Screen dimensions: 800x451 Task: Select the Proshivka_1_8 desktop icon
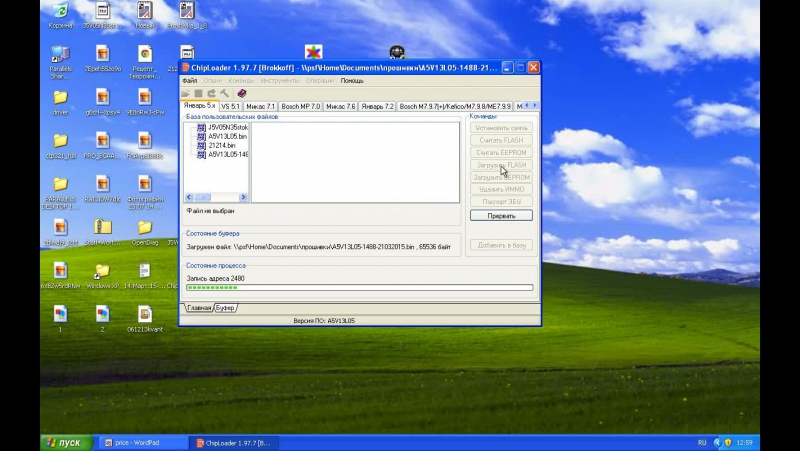[x=187, y=15]
